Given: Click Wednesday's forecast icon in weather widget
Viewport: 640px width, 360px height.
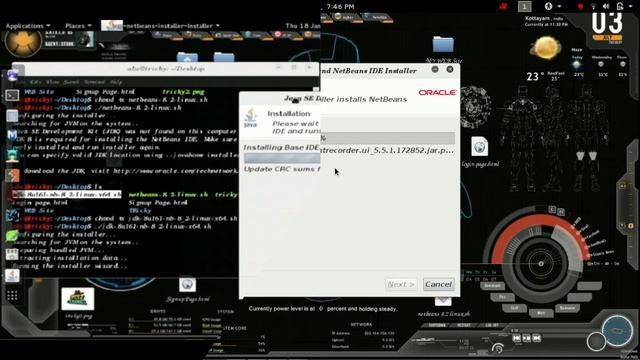Looking at the screenshot, I should [601, 64].
